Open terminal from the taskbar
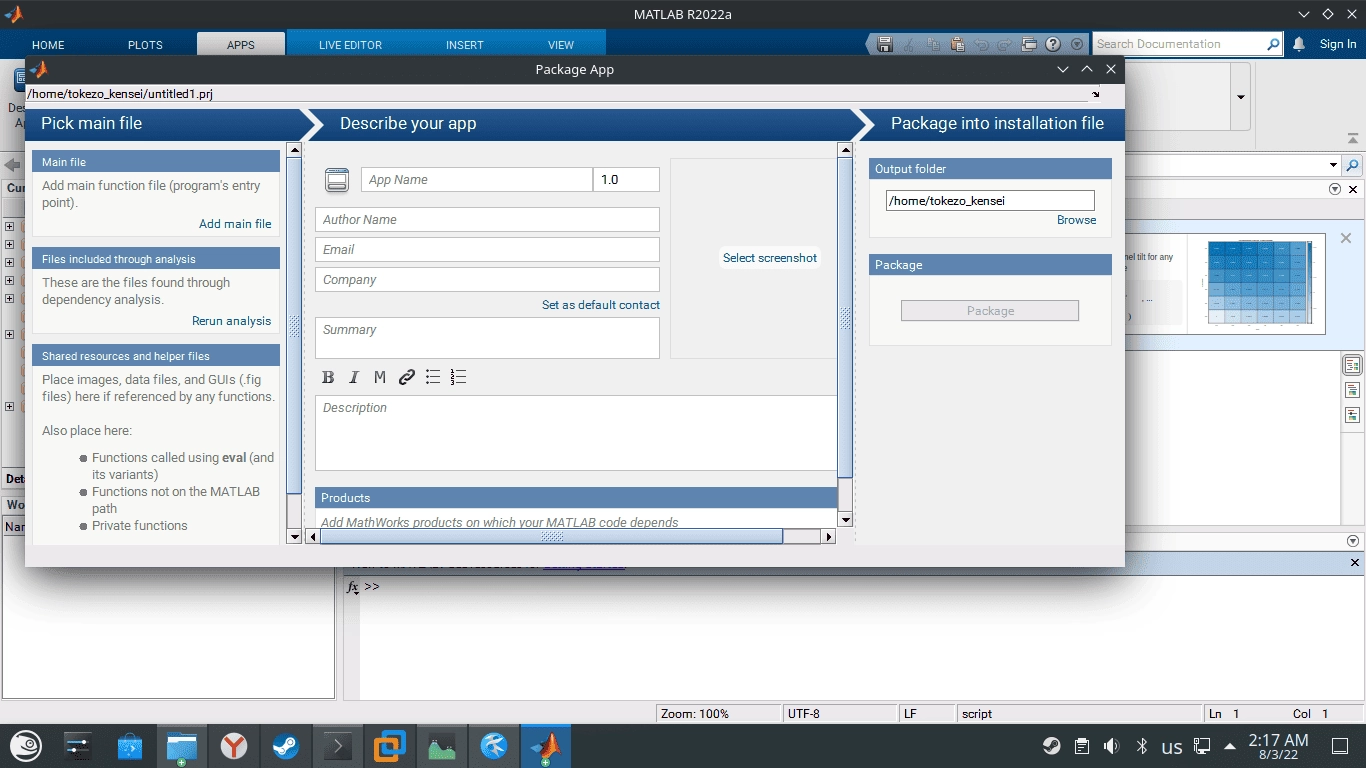The width and height of the screenshot is (1366, 768). click(338, 746)
